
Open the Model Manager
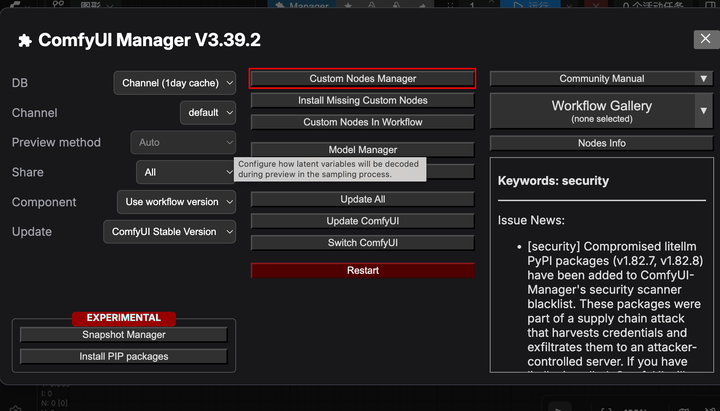click(362, 150)
